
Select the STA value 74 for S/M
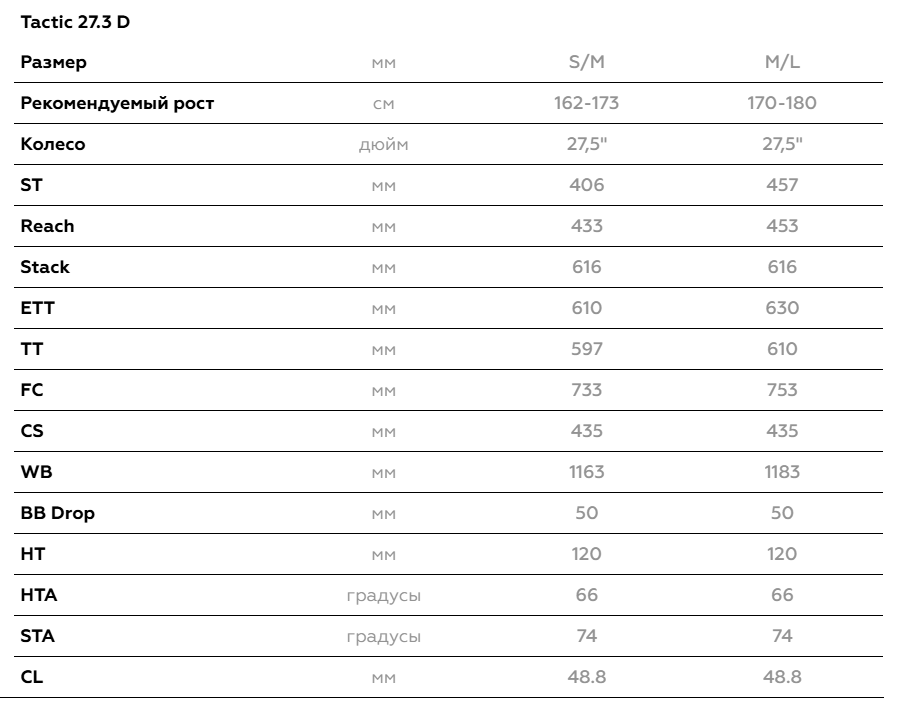(x=587, y=636)
